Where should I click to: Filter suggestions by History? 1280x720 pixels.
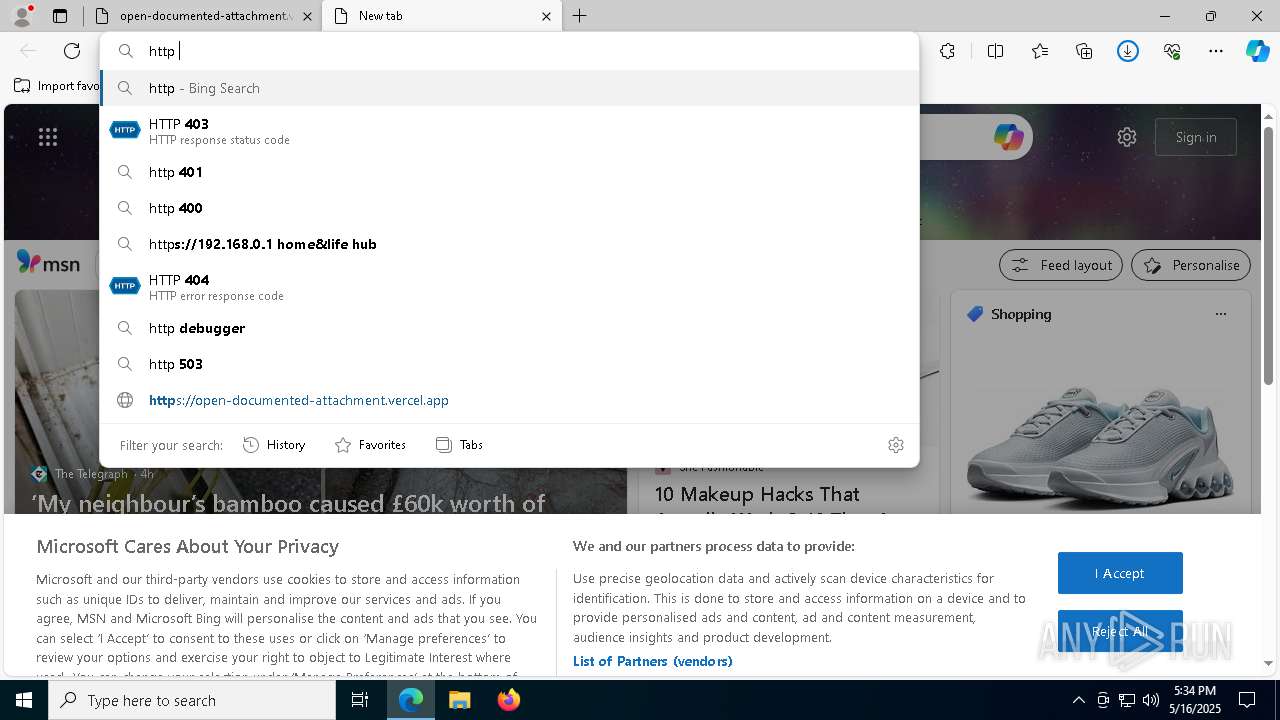[x=274, y=445]
